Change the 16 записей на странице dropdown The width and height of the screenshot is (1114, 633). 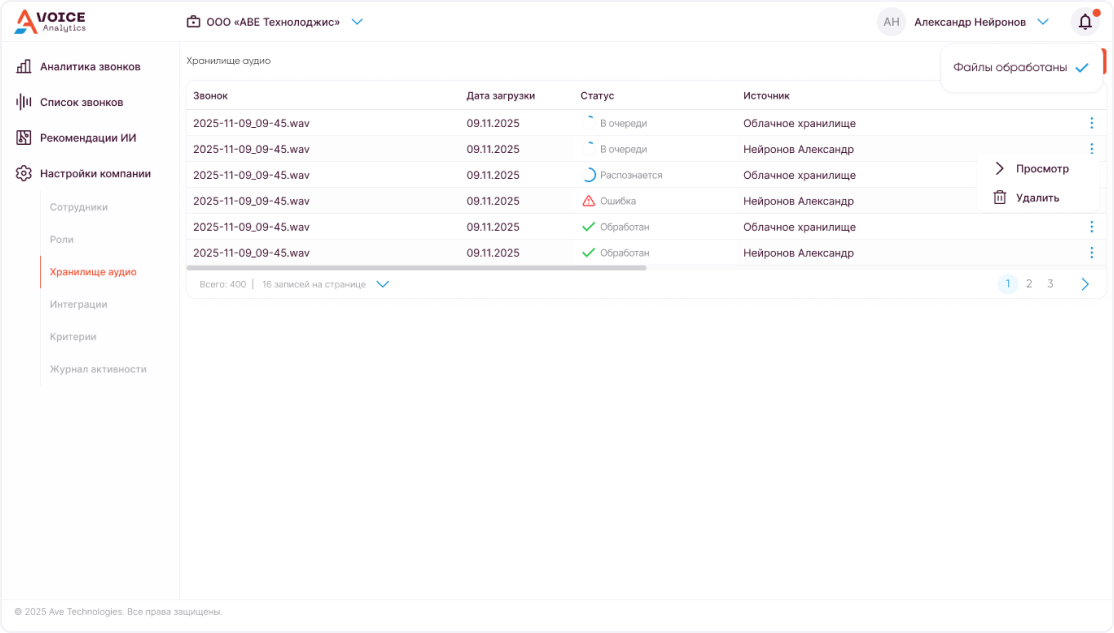(382, 284)
